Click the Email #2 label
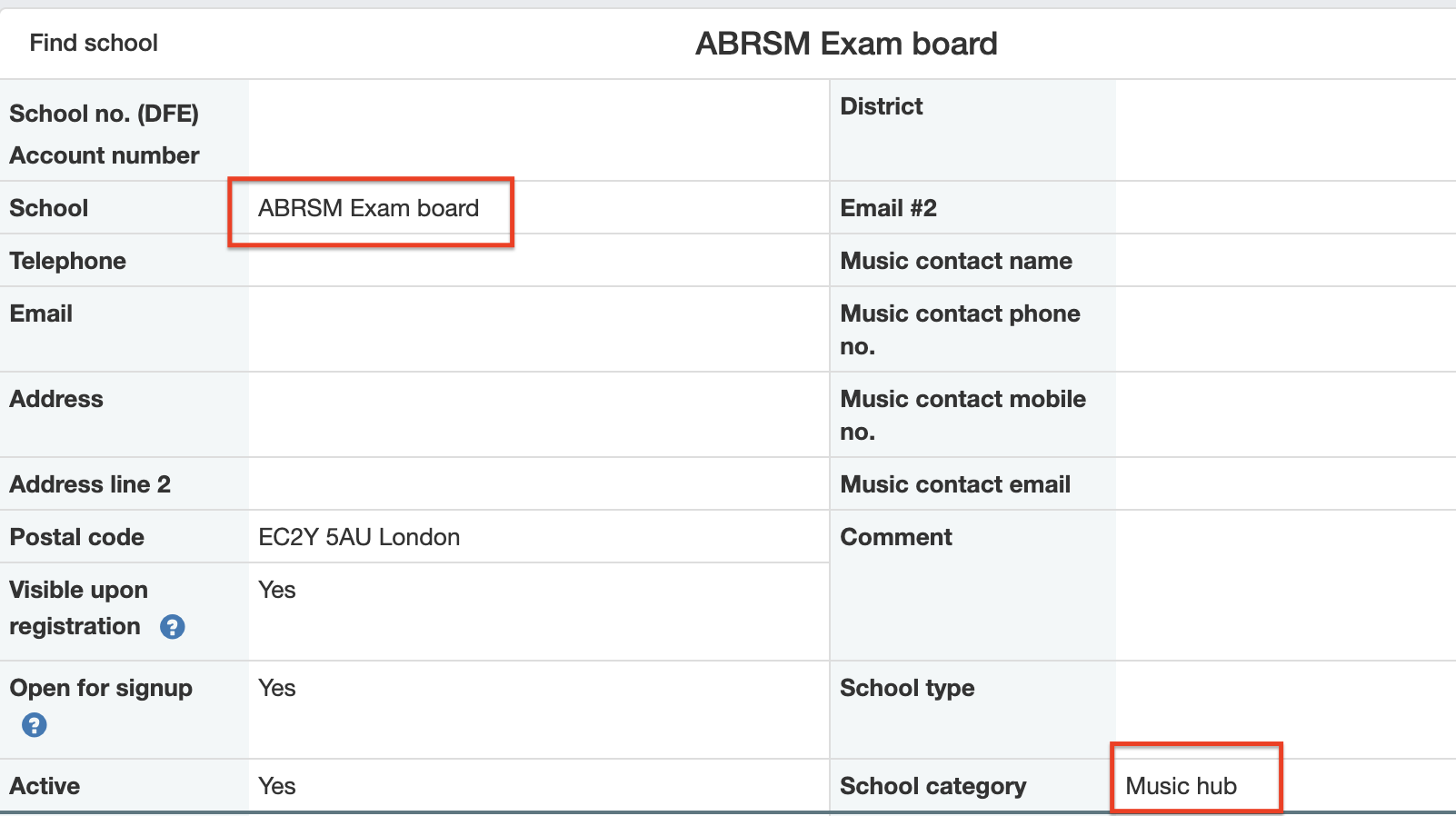 coord(888,208)
